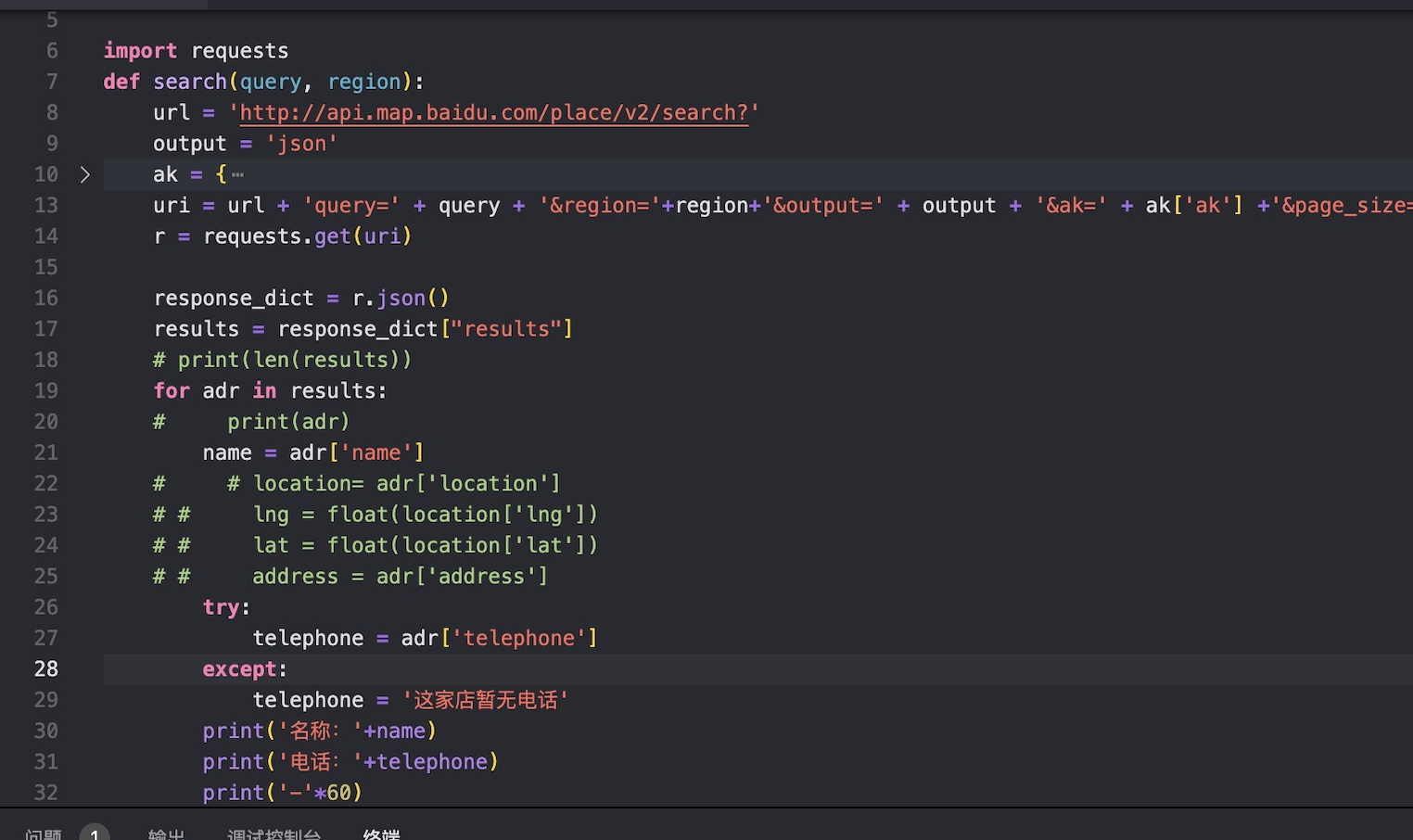Show the 终端 panel tab
The image size is (1413, 840).
tap(382, 834)
